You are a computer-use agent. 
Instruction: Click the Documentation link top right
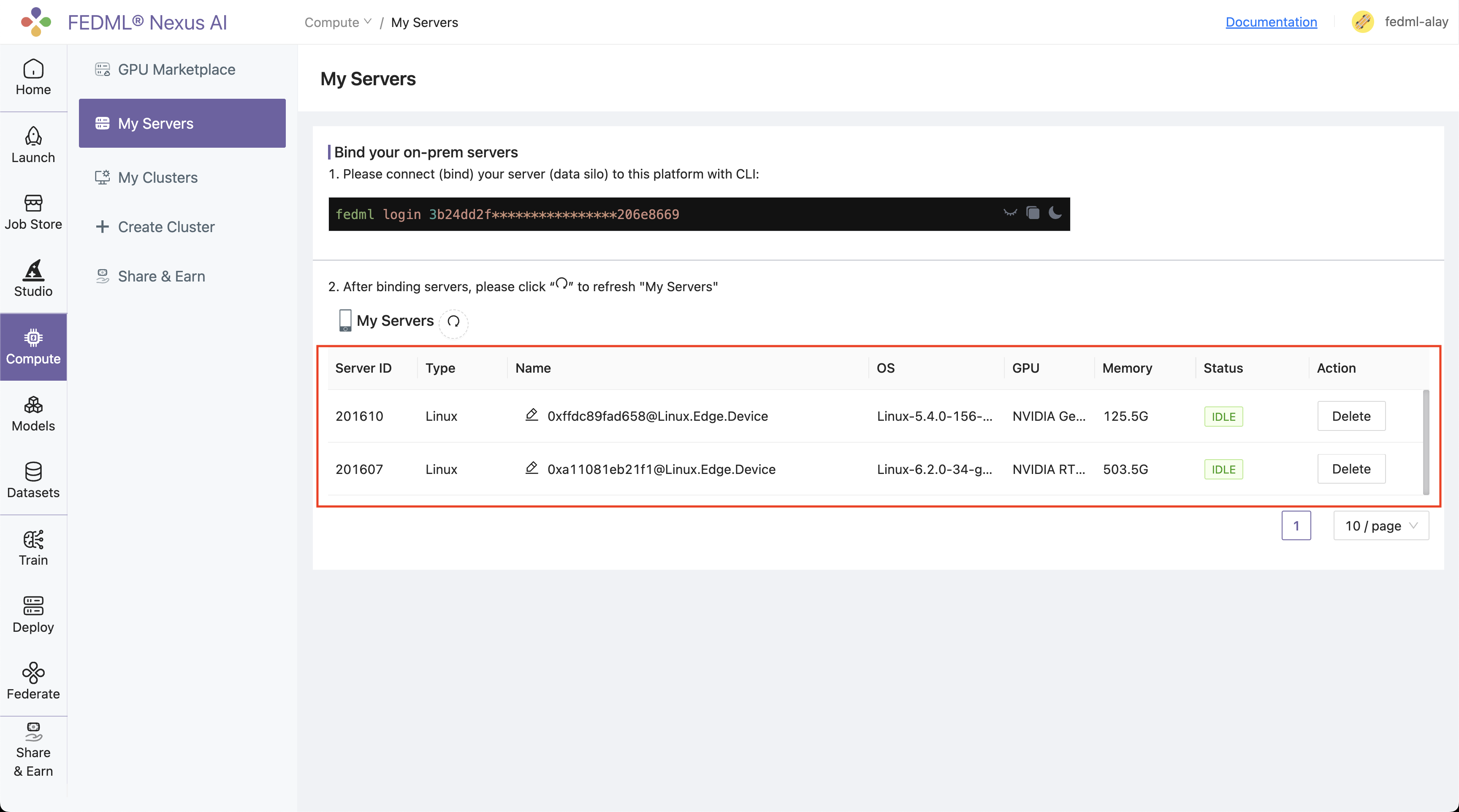tap(1272, 21)
